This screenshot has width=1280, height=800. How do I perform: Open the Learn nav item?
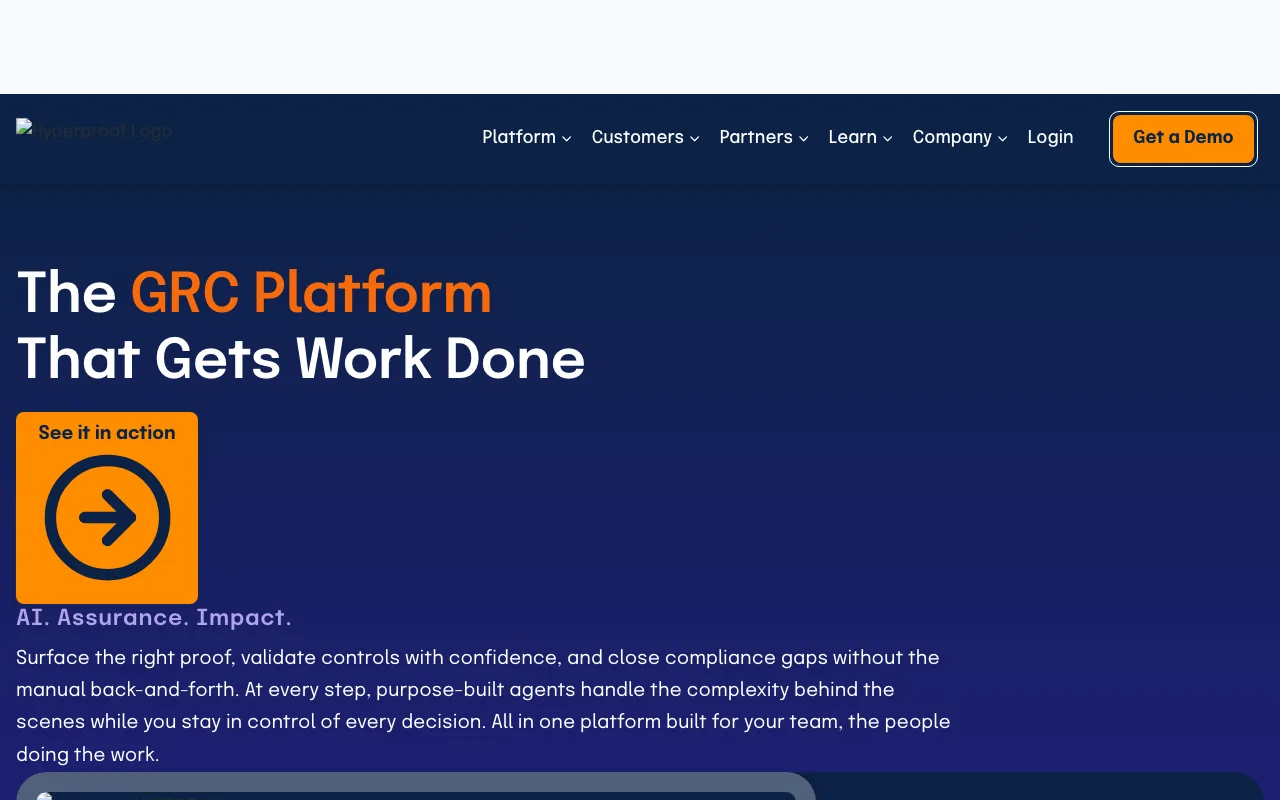click(x=853, y=137)
